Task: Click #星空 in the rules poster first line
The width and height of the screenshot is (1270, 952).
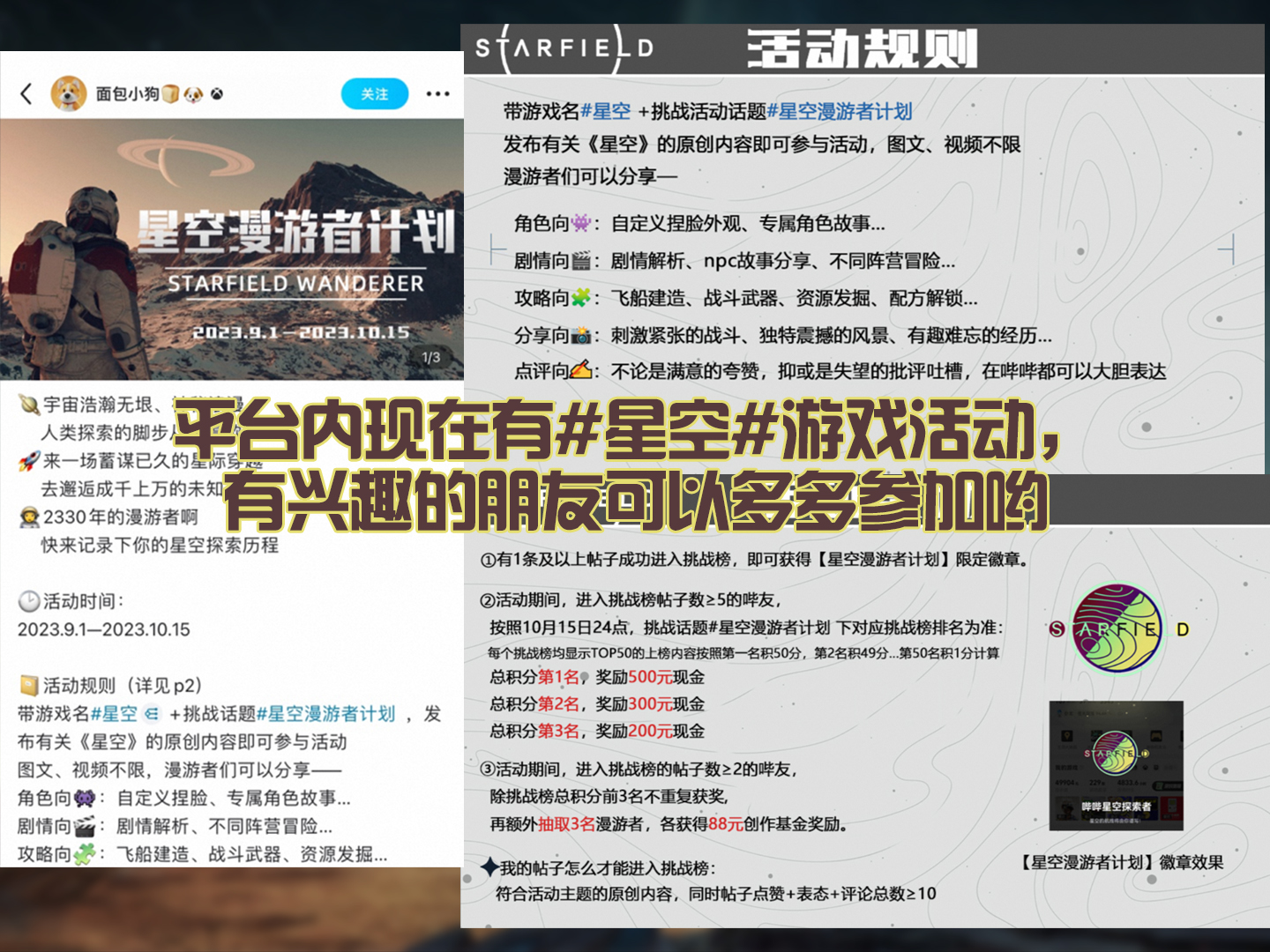Action: [x=606, y=112]
